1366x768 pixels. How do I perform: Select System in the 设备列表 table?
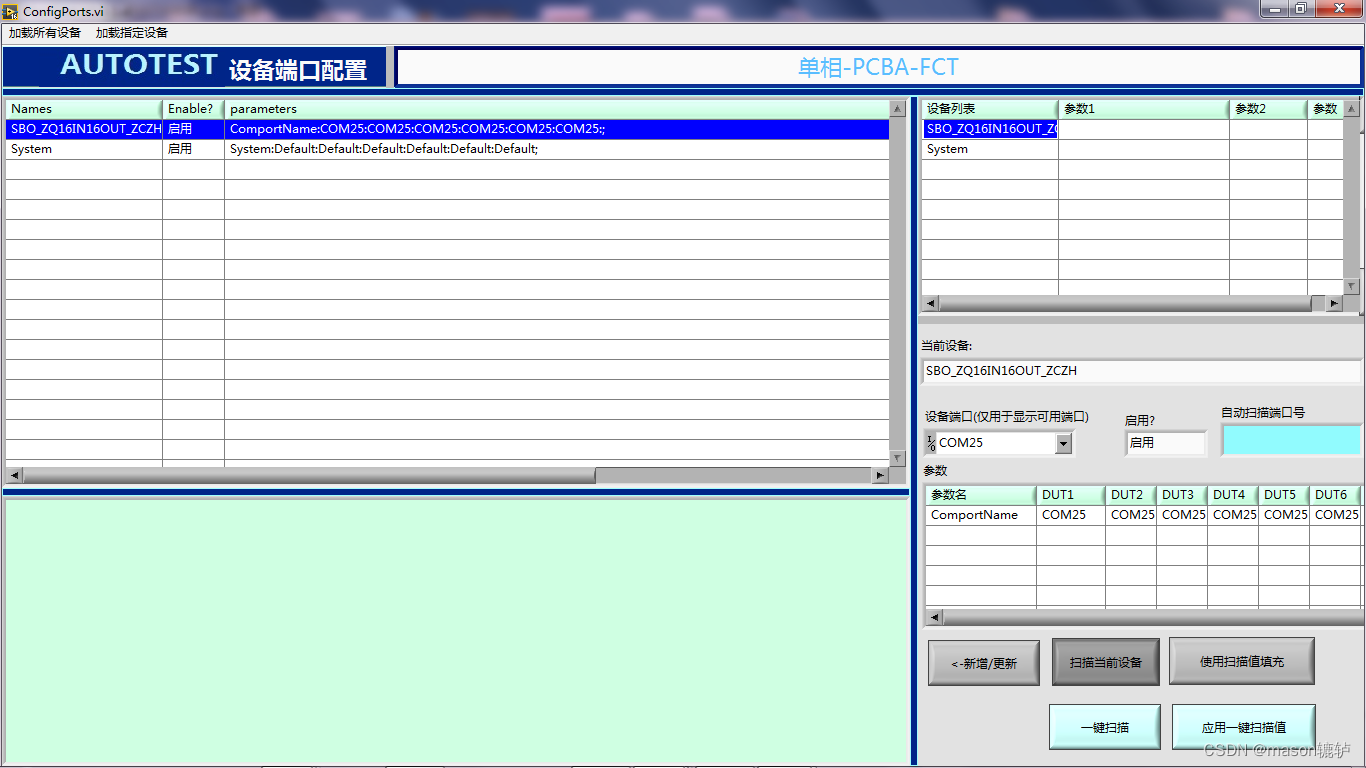pos(990,149)
